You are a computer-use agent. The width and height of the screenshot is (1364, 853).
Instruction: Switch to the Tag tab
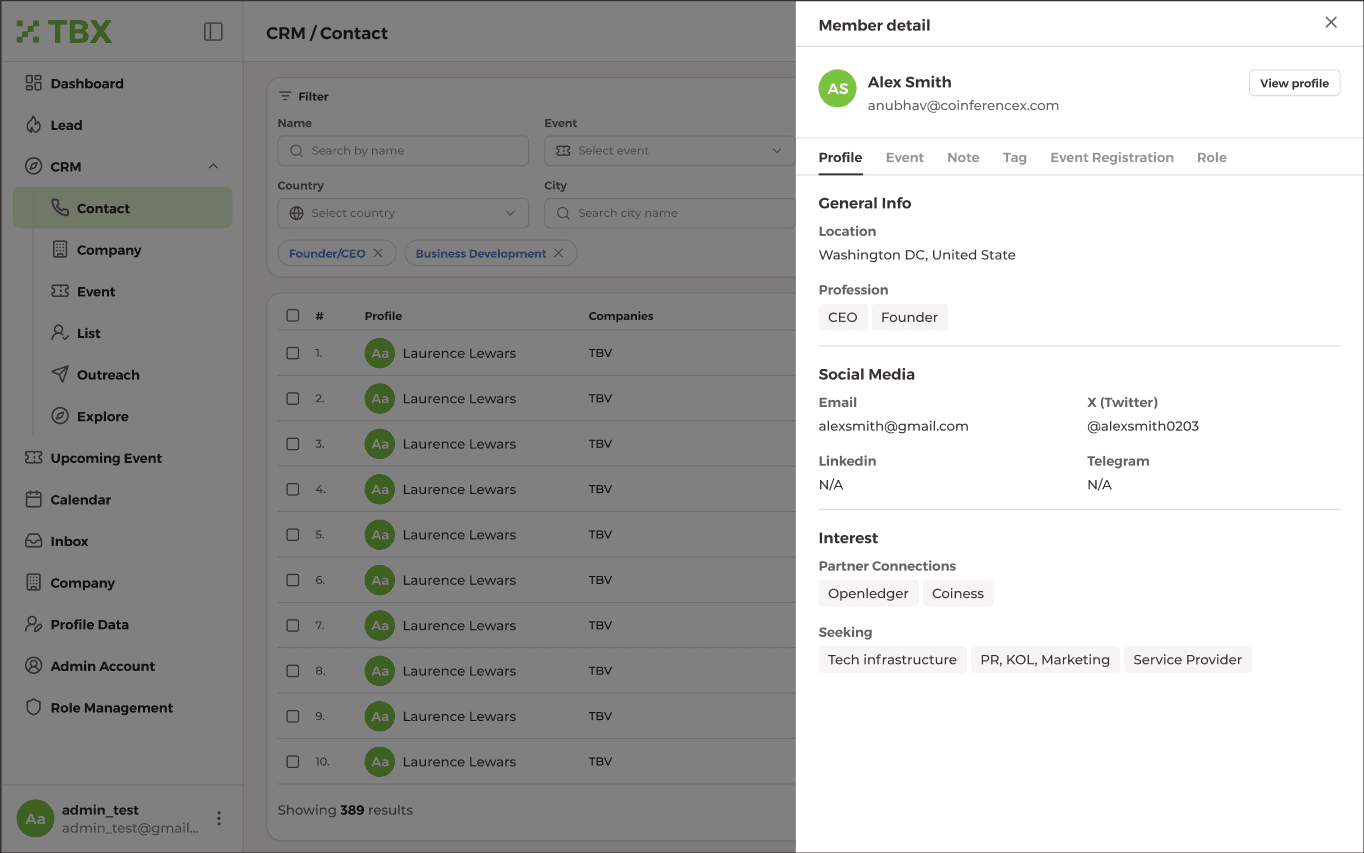pyautogui.click(x=1015, y=157)
